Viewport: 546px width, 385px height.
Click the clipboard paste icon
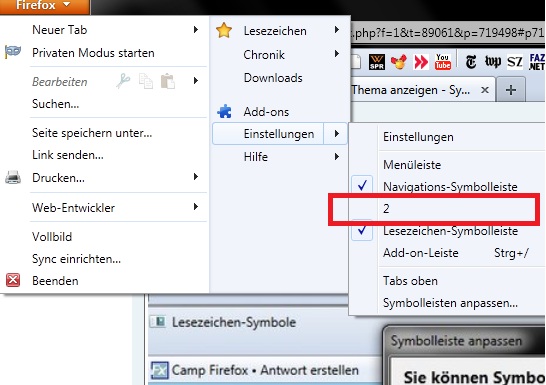[x=167, y=81]
